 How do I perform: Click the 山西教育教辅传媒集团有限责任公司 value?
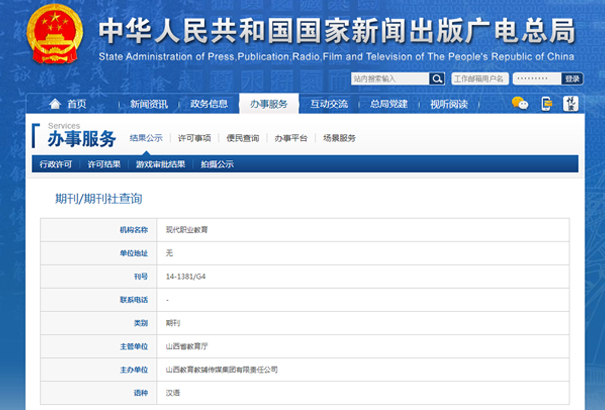coord(222,370)
